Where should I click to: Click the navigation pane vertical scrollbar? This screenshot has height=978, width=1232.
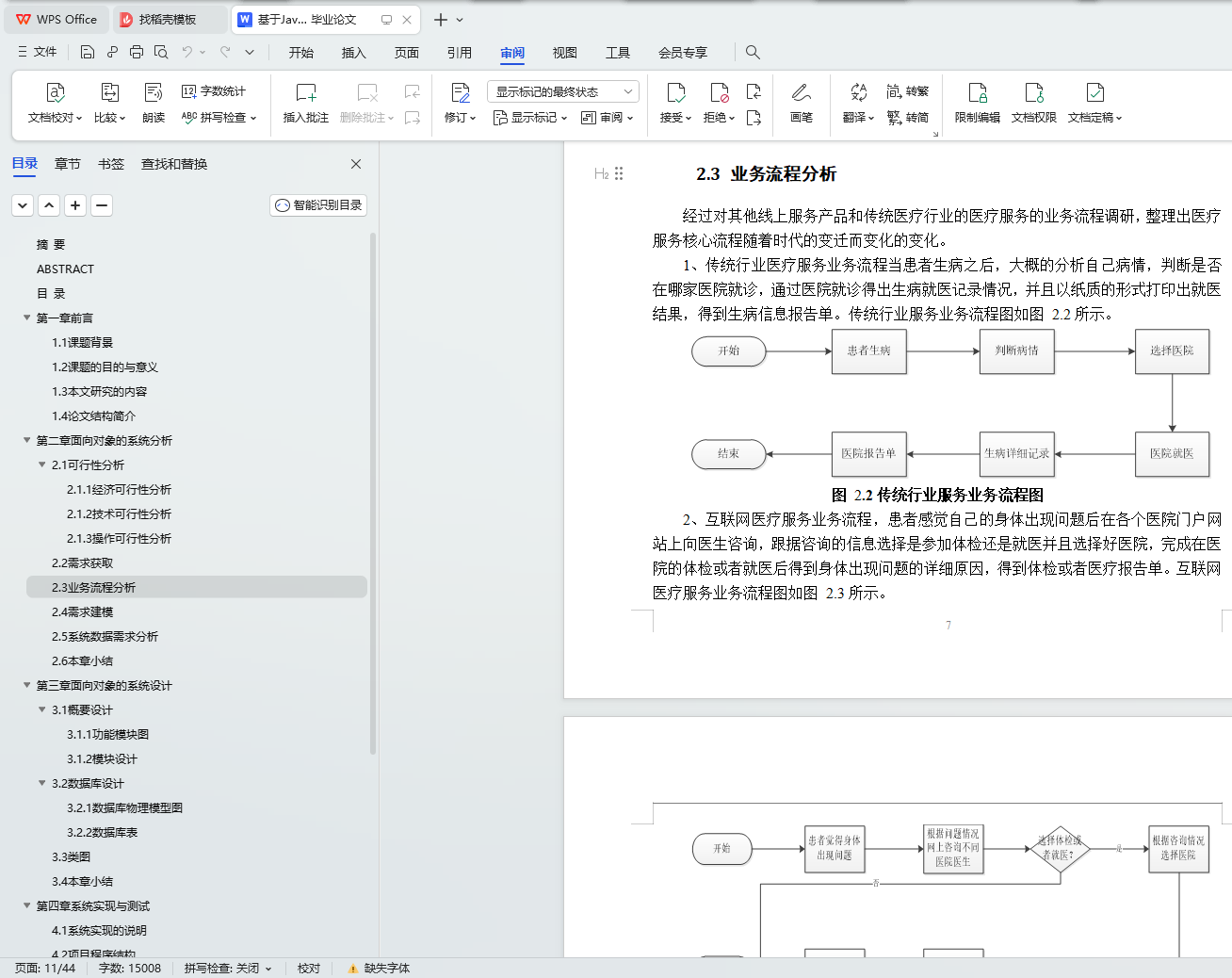point(374,493)
